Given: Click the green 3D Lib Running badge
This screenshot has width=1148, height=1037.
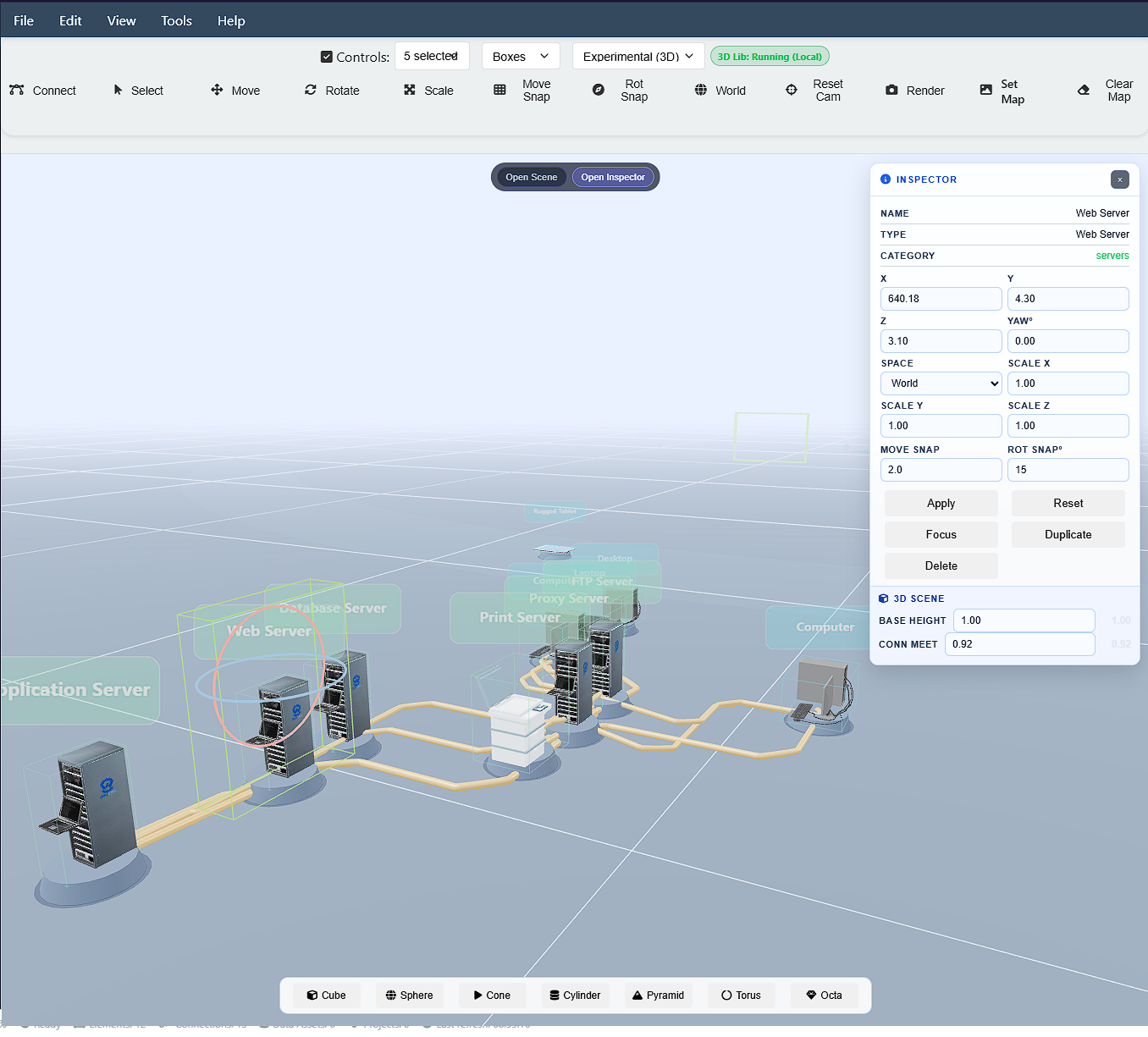Looking at the screenshot, I should pyautogui.click(x=769, y=56).
